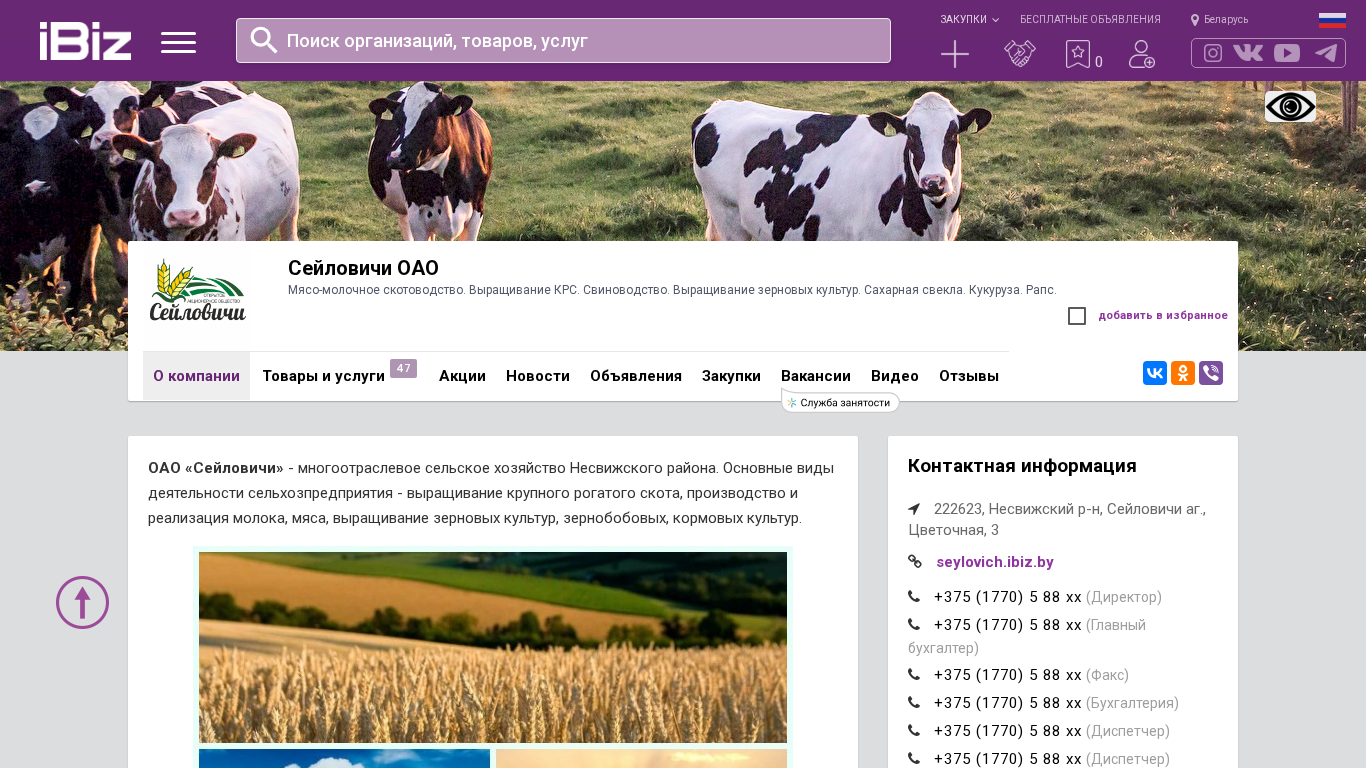1366x768 pixels.
Task: Open iBiz VK page in header
Action: click(1248, 53)
